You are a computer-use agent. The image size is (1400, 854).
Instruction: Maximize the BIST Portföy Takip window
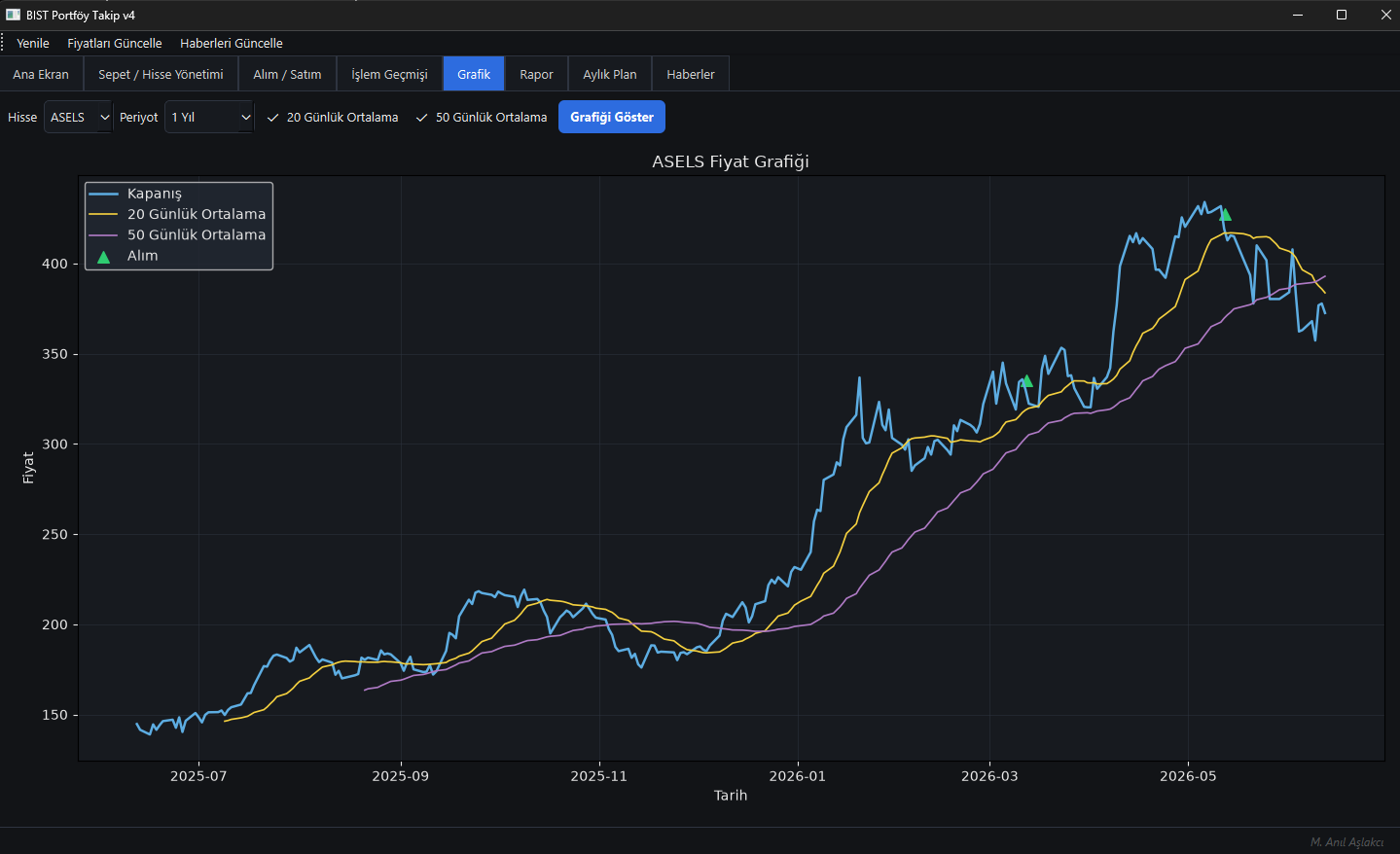coord(1342,15)
